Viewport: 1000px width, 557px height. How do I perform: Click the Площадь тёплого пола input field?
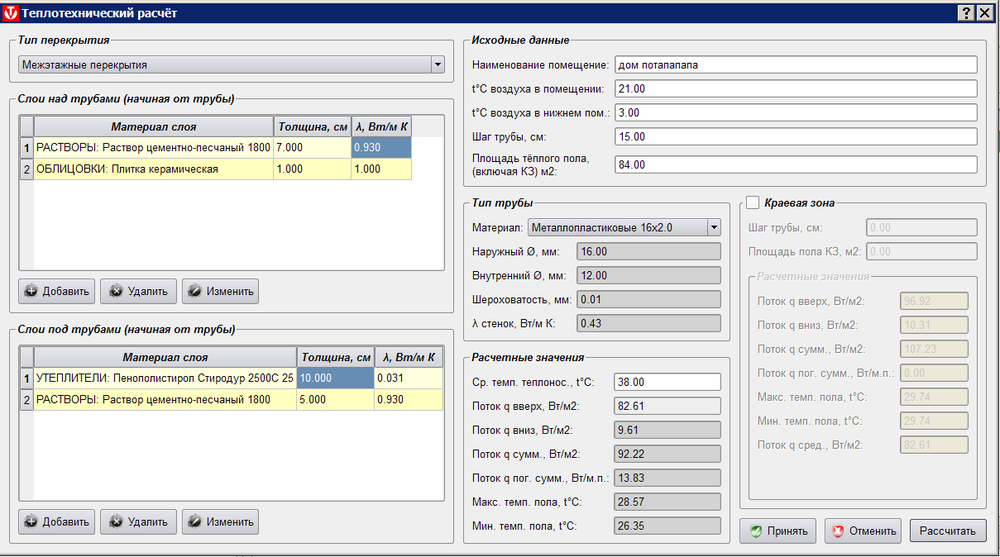coord(795,165)
